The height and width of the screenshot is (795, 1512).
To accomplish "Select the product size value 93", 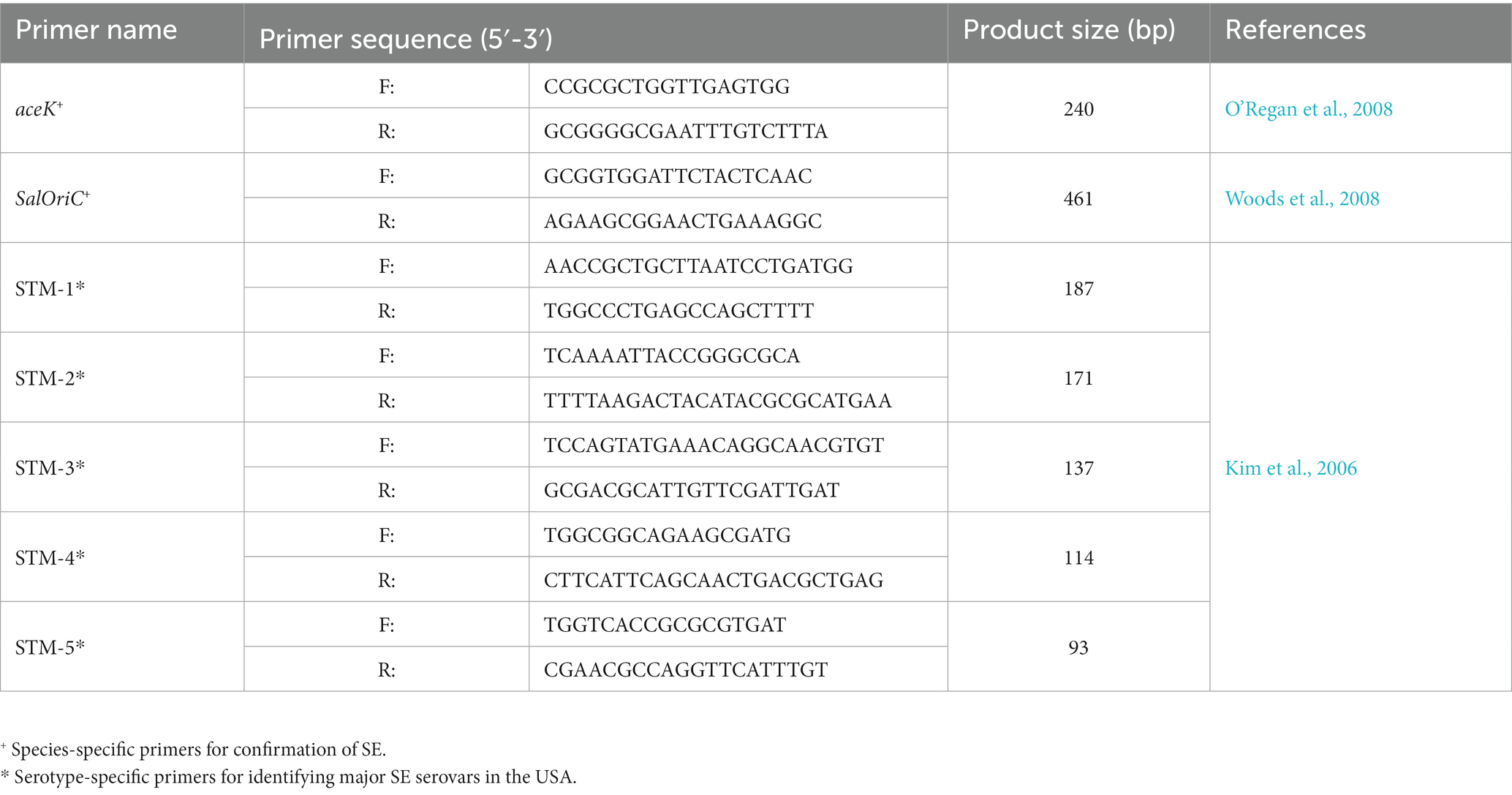I will [1078, 647].
